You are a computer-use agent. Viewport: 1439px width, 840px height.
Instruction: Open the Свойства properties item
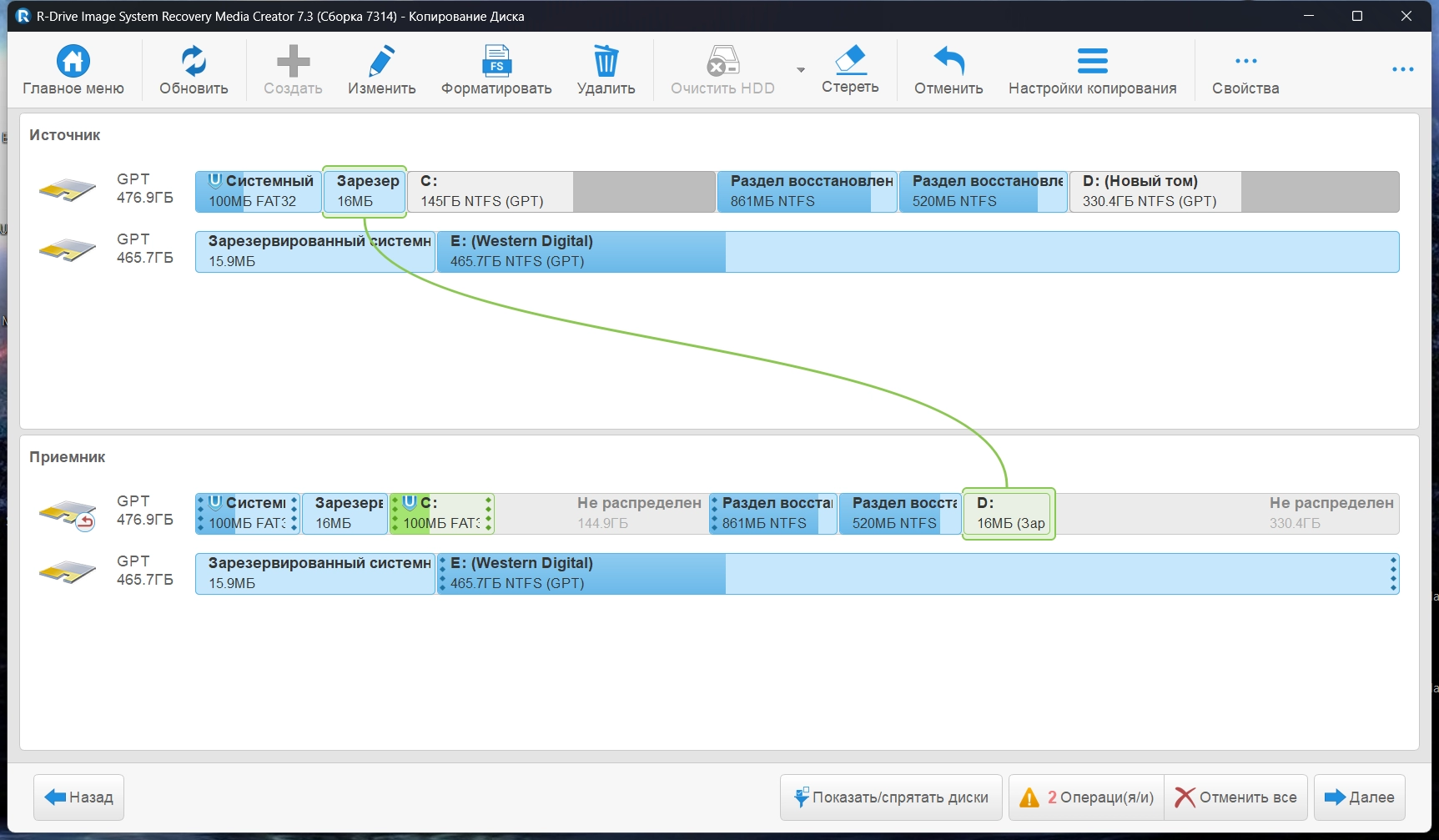point(1245,70)
